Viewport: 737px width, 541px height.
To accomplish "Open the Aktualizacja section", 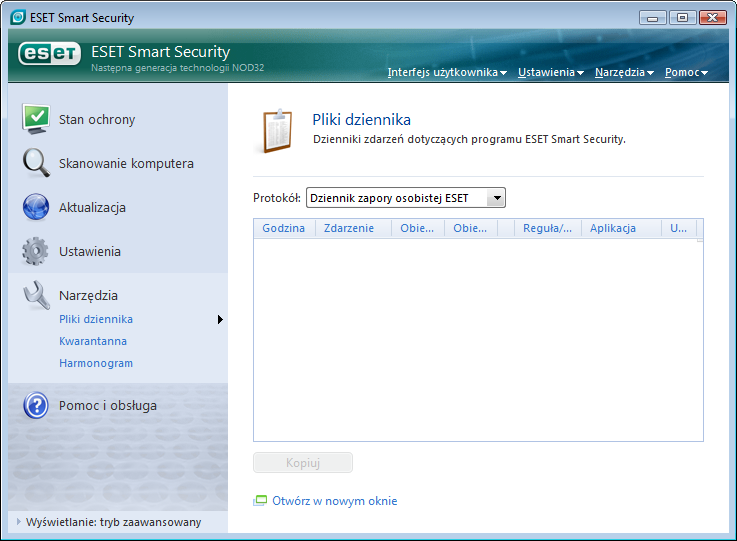I will pyautogui.click(x=92, y=207).
